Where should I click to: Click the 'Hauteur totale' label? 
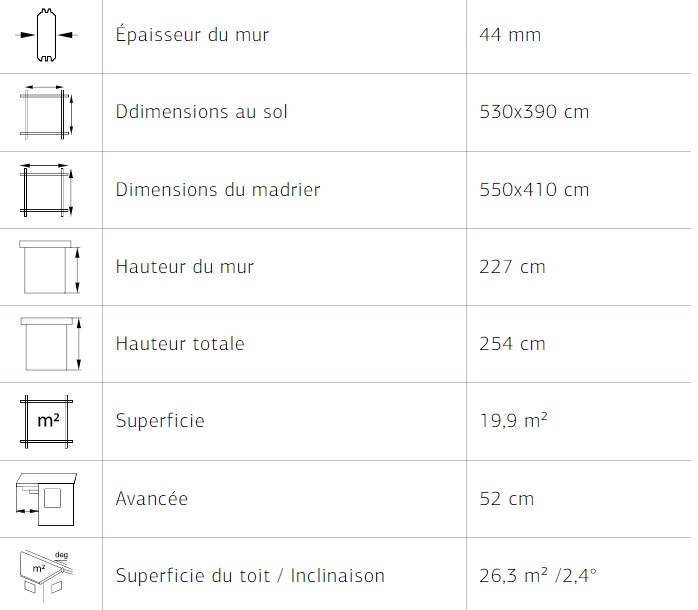pyautogui.click(x=180, y=343)
